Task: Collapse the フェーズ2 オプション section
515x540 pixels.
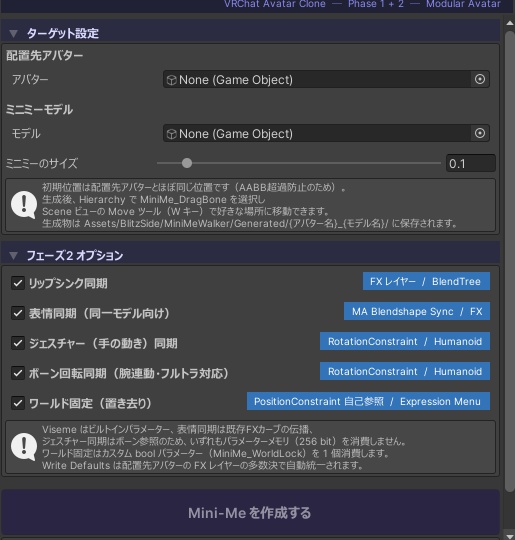Action: pos(13,256)
